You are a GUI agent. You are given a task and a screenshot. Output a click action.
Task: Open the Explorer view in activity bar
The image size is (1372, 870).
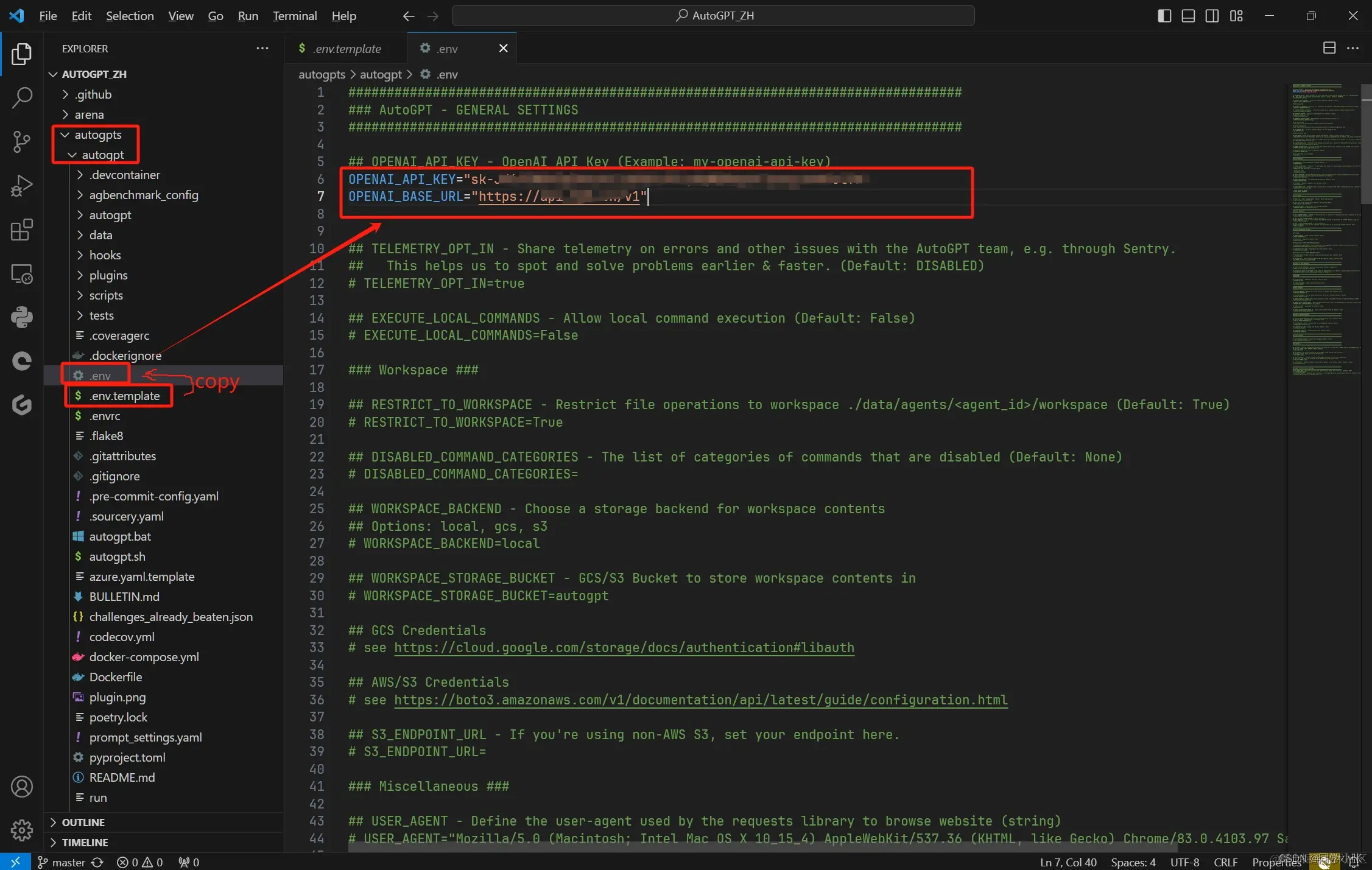(22, 54)
